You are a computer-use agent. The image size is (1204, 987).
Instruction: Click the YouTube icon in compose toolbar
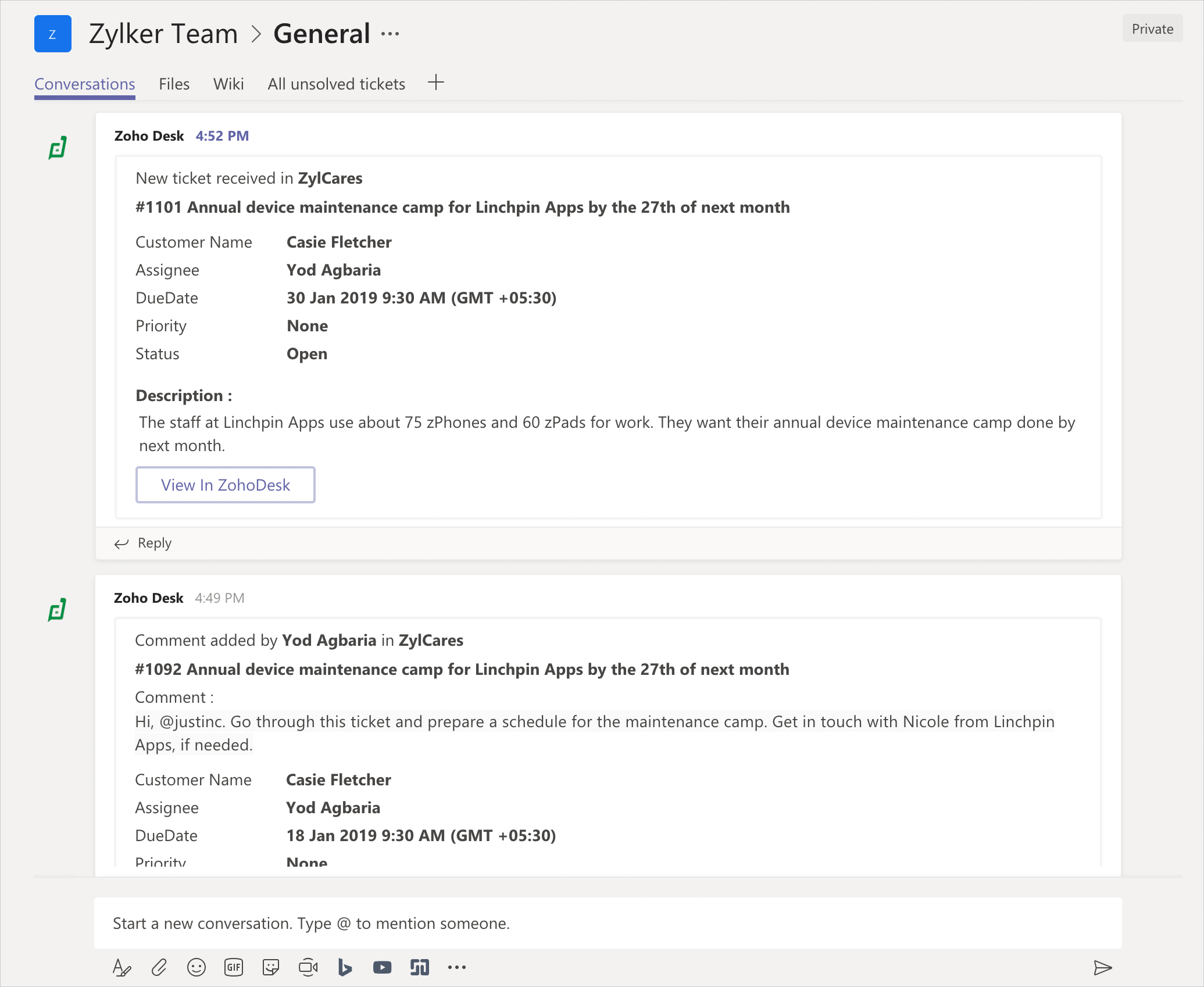[x=382, y=967]
